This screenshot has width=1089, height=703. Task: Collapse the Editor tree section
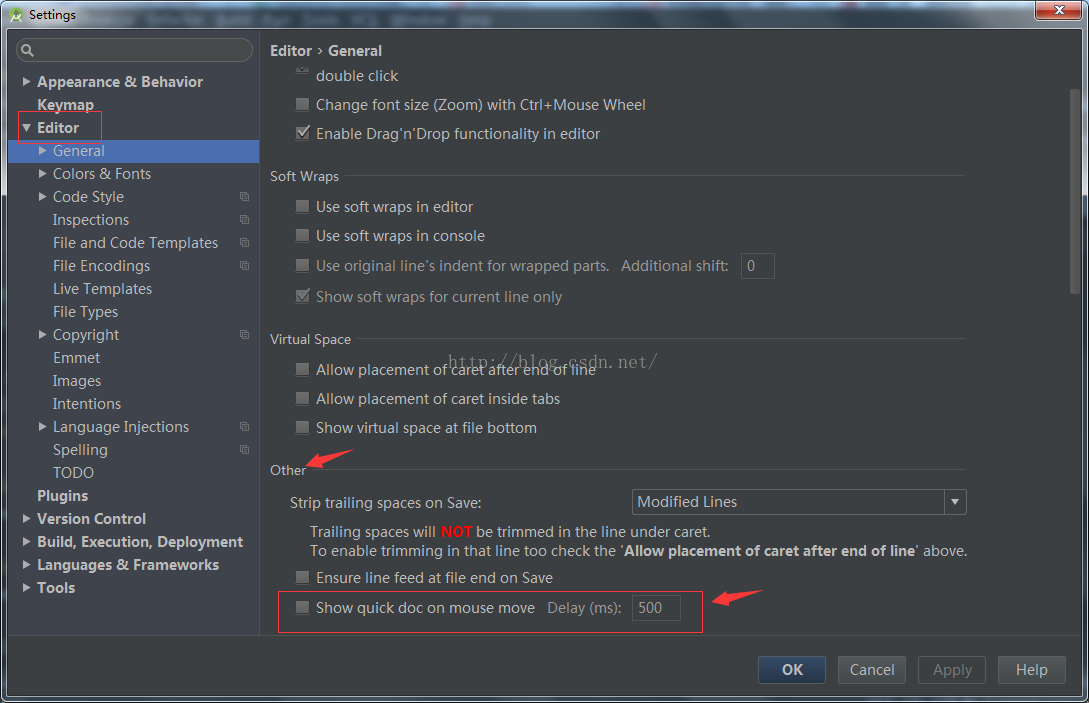click(27, 128)
